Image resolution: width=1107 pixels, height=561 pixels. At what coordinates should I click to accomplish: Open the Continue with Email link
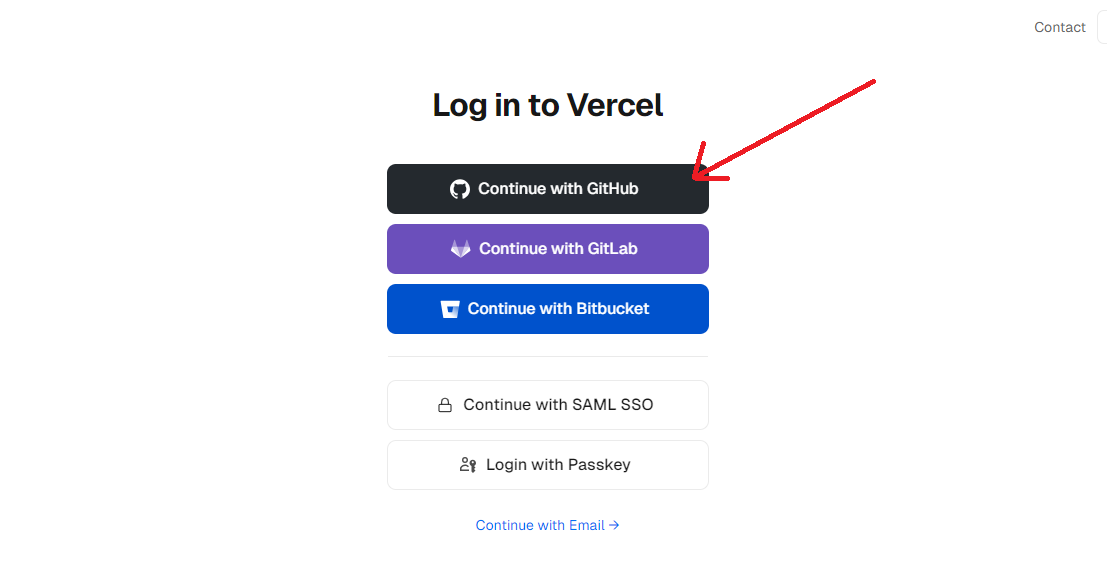pos(540,525)
